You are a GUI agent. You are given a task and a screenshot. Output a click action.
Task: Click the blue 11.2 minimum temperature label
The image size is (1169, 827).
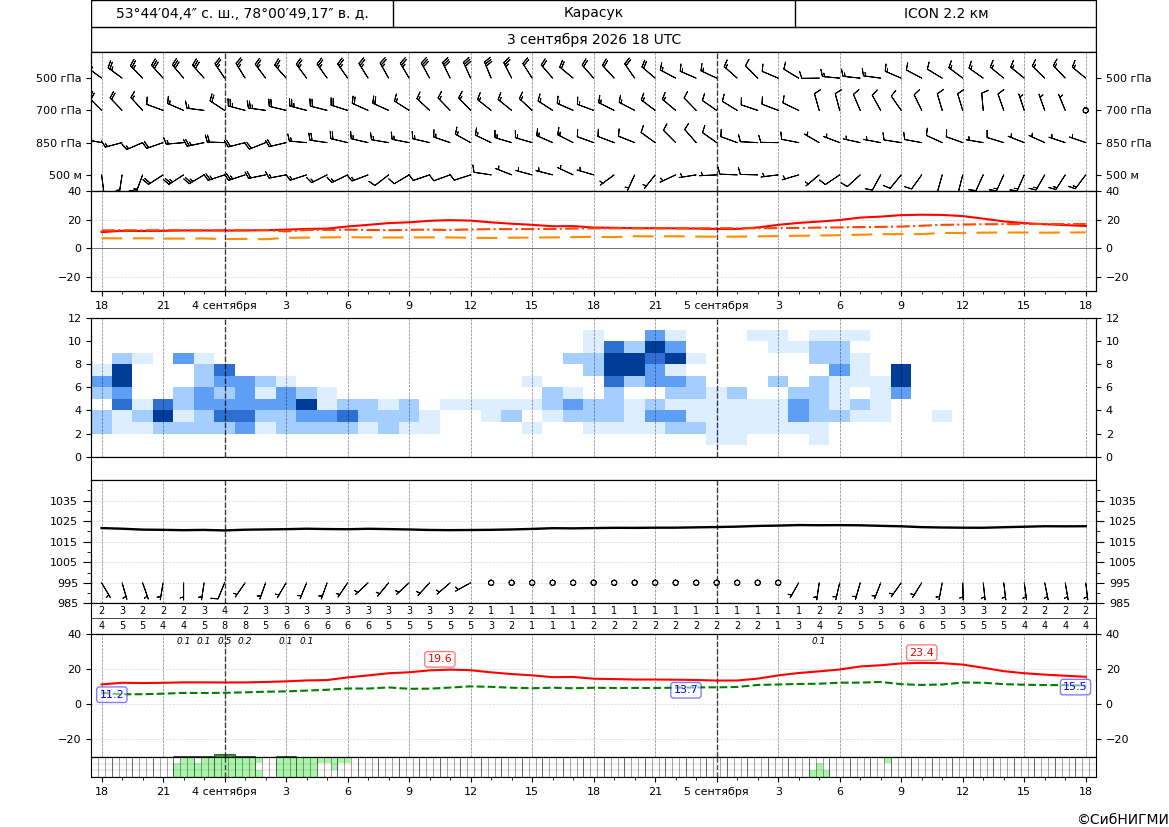coord(112,694)
